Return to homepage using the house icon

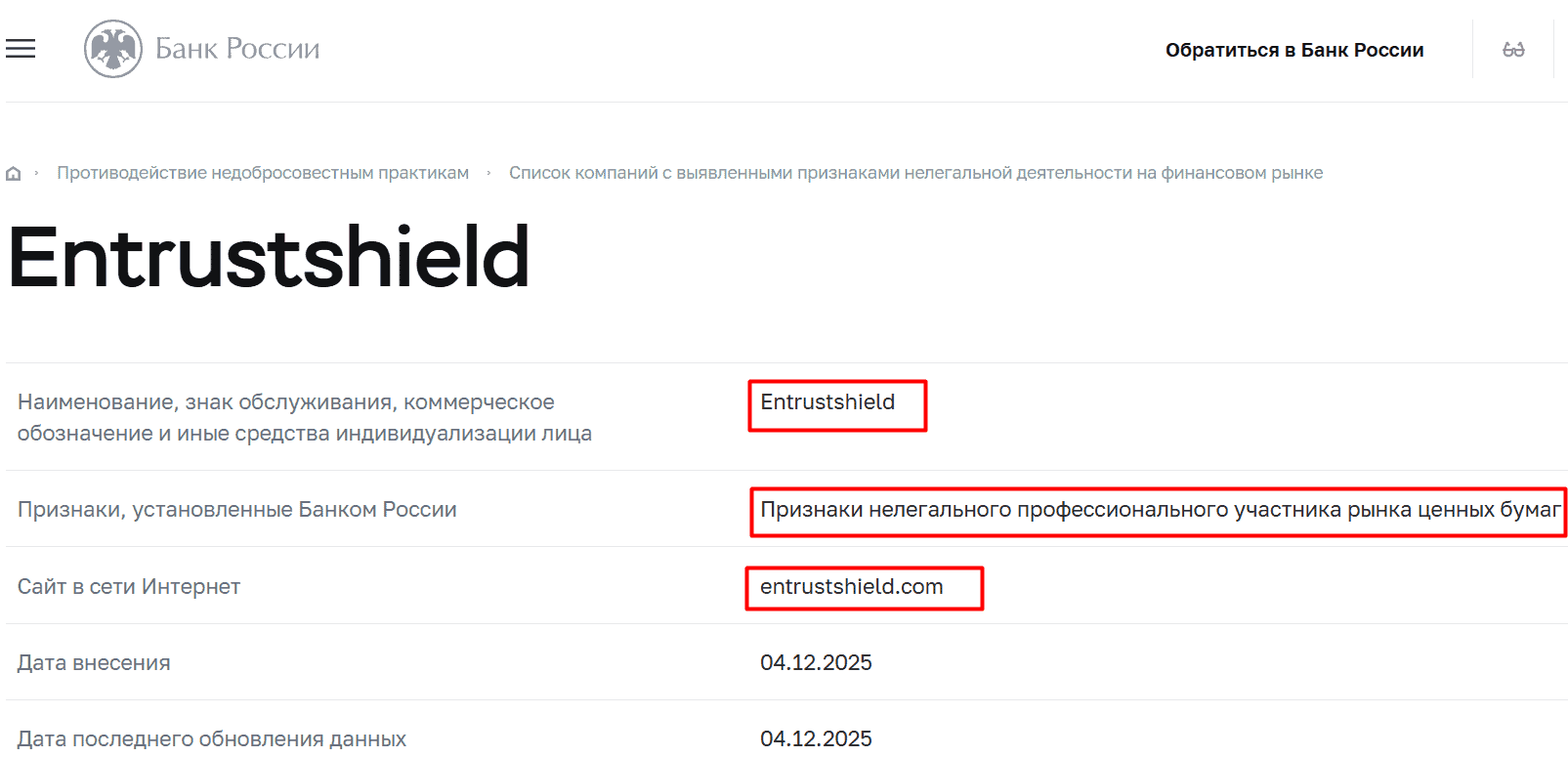[13, 172]
